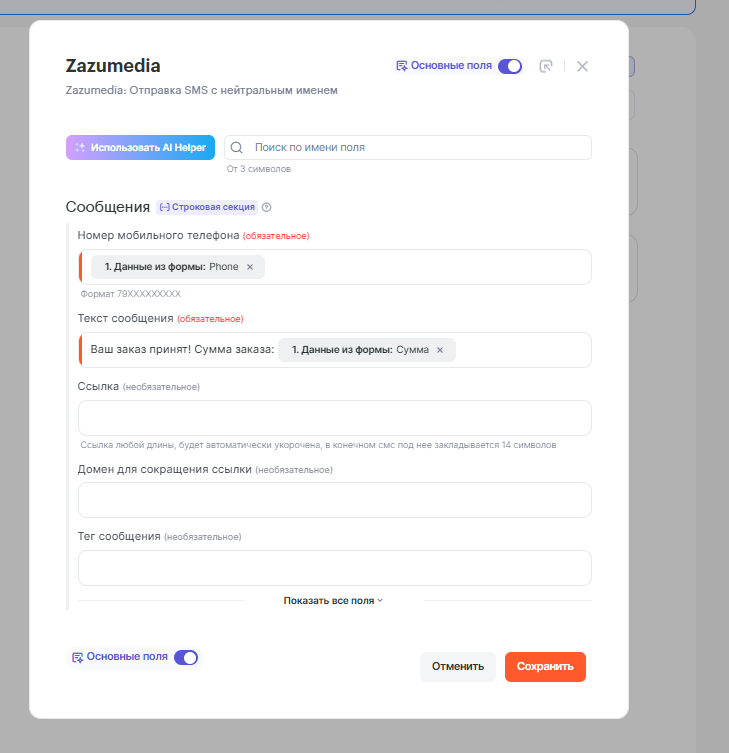
Task: Toggle the bottom Основные поля switch
Action: 186,657
